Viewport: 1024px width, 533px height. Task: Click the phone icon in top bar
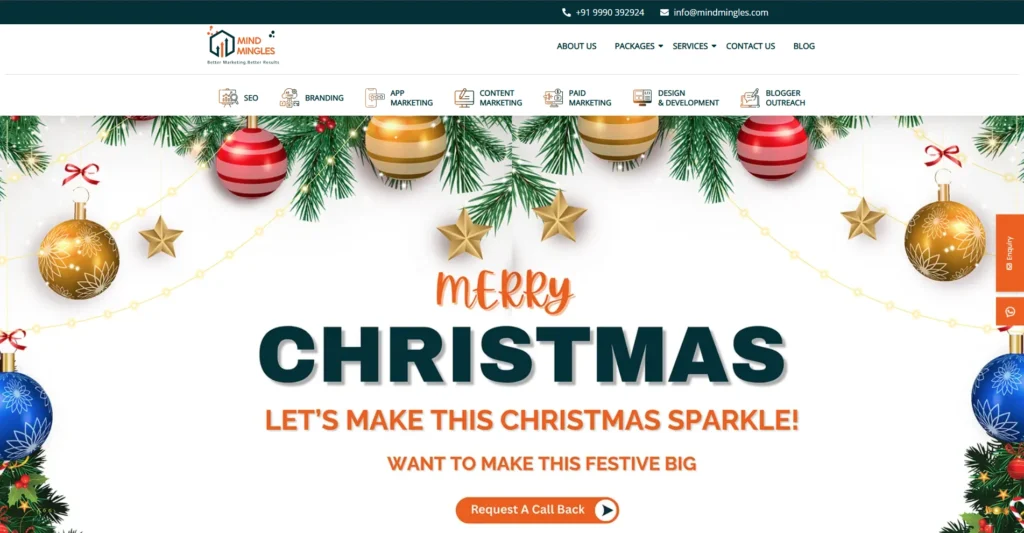click(x=566, y=12)
